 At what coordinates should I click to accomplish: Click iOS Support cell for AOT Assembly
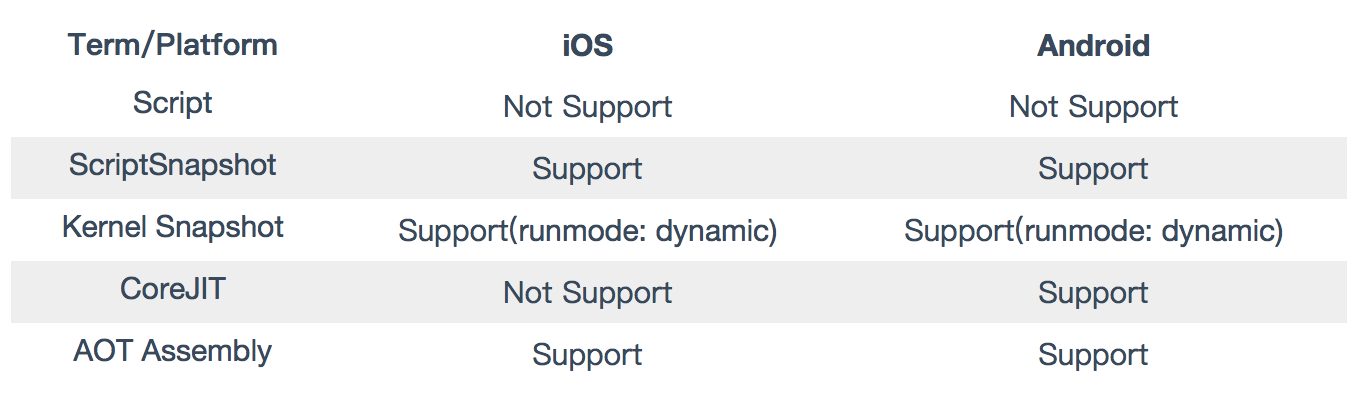587,355
